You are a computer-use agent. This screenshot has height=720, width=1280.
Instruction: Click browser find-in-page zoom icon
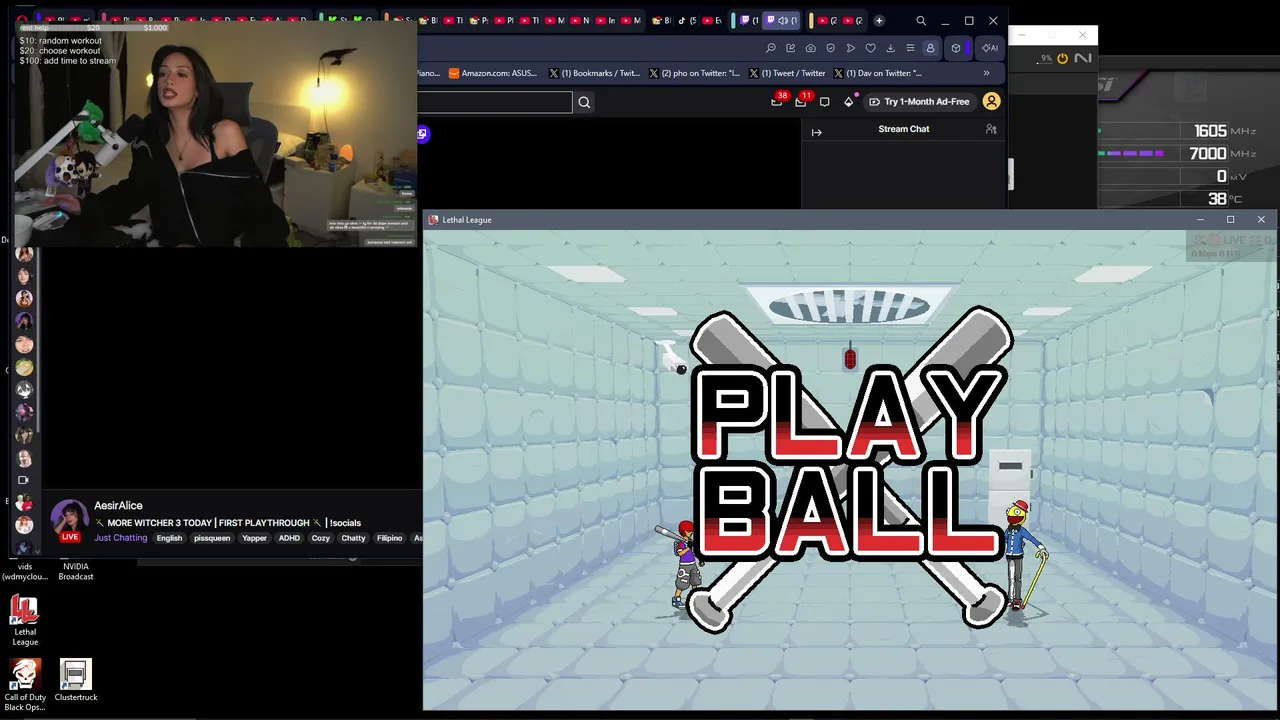pos(771,48)
